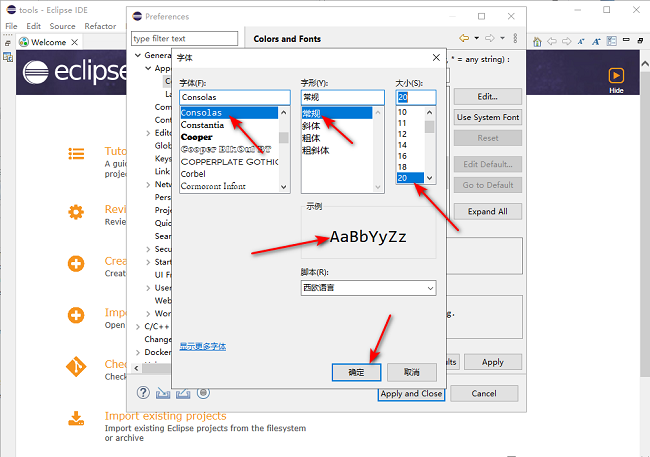Expand the Docker tree node
This screenshot has height=457, width=650.
(138, 352)
